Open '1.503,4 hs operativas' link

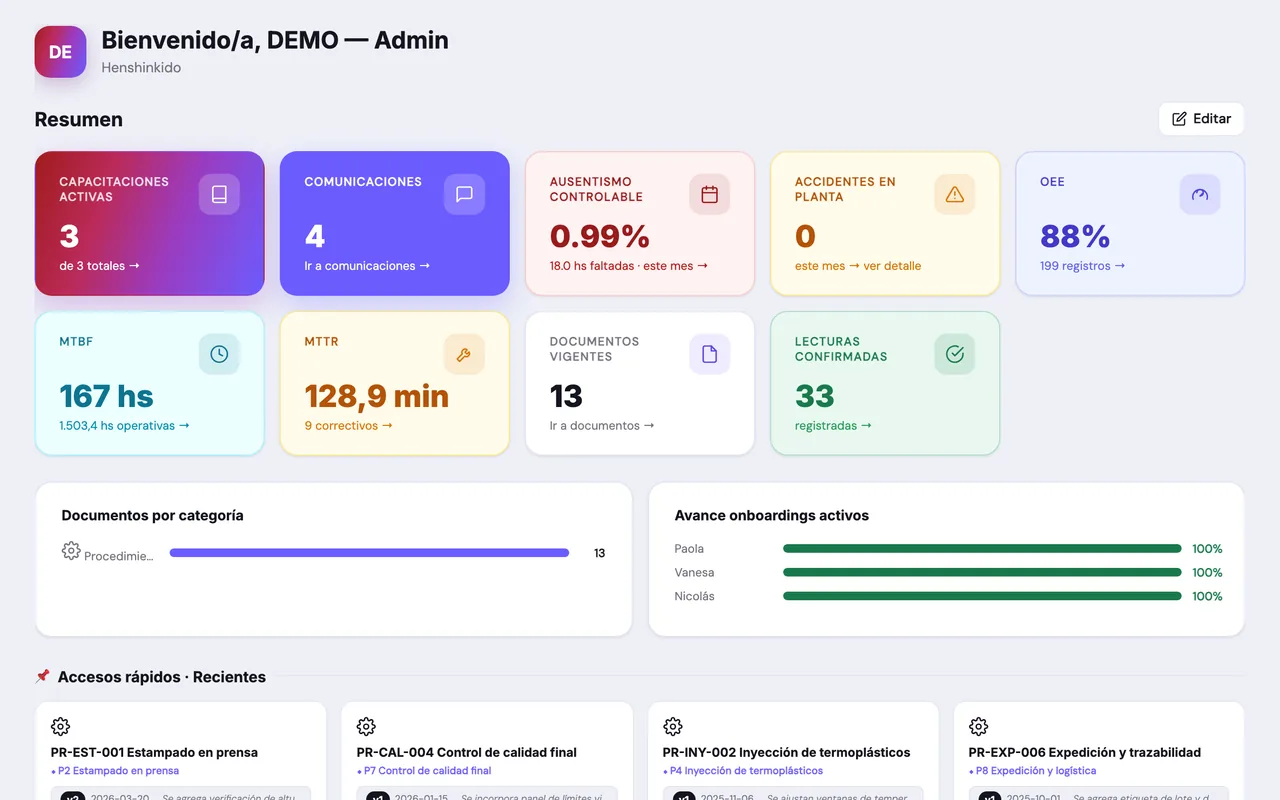pos(124,426)
